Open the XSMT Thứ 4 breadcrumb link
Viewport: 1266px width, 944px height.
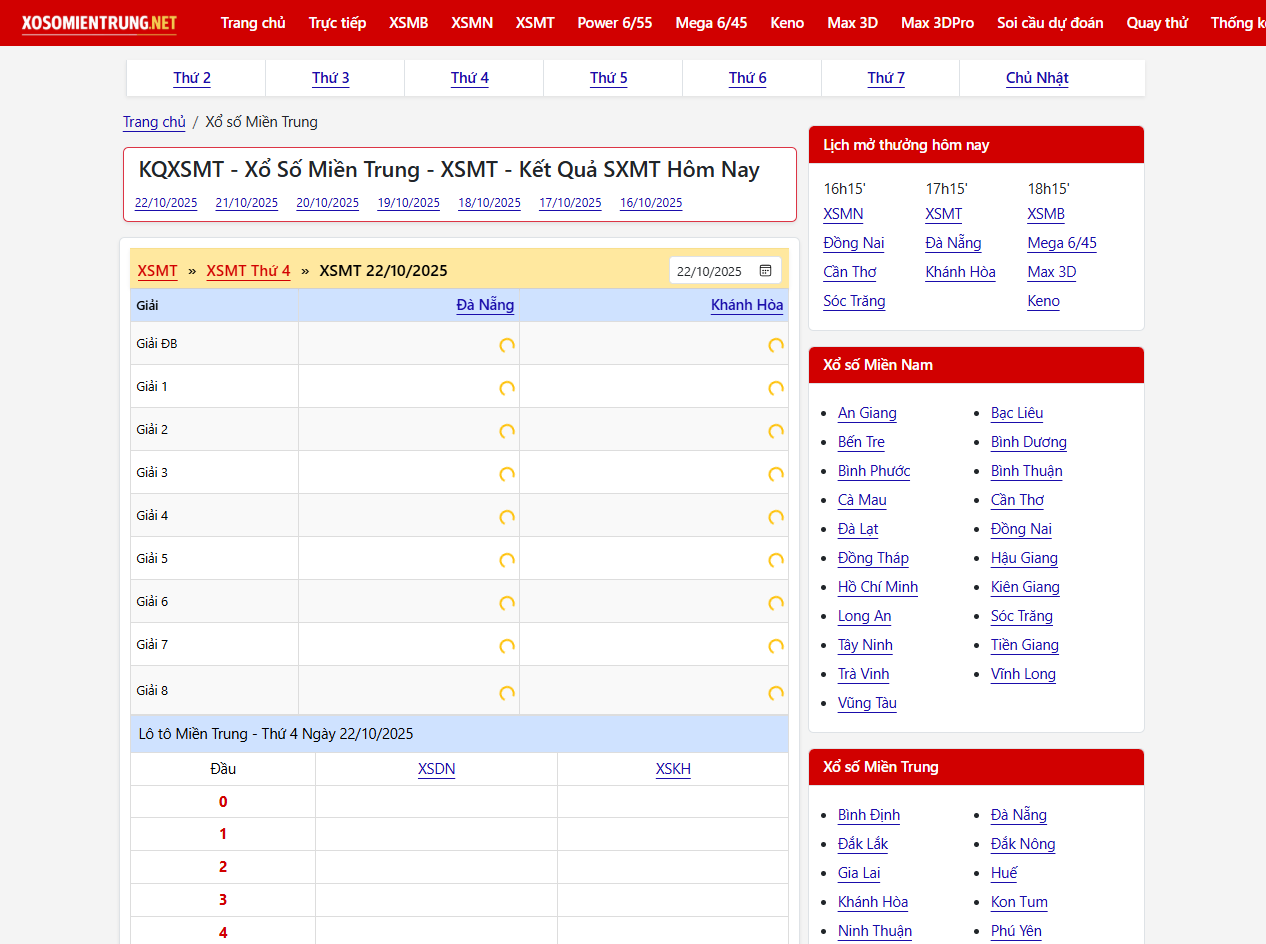[x=248, y=271]
